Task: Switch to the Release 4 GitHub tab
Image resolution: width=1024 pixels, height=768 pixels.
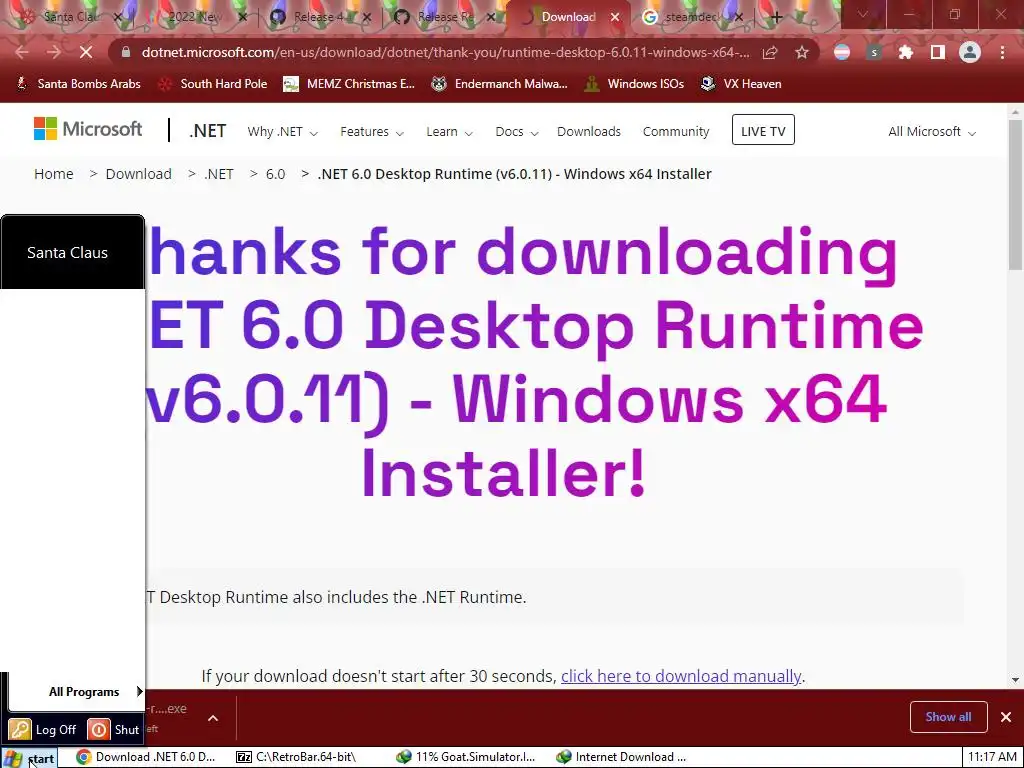Action: [317, 18]
